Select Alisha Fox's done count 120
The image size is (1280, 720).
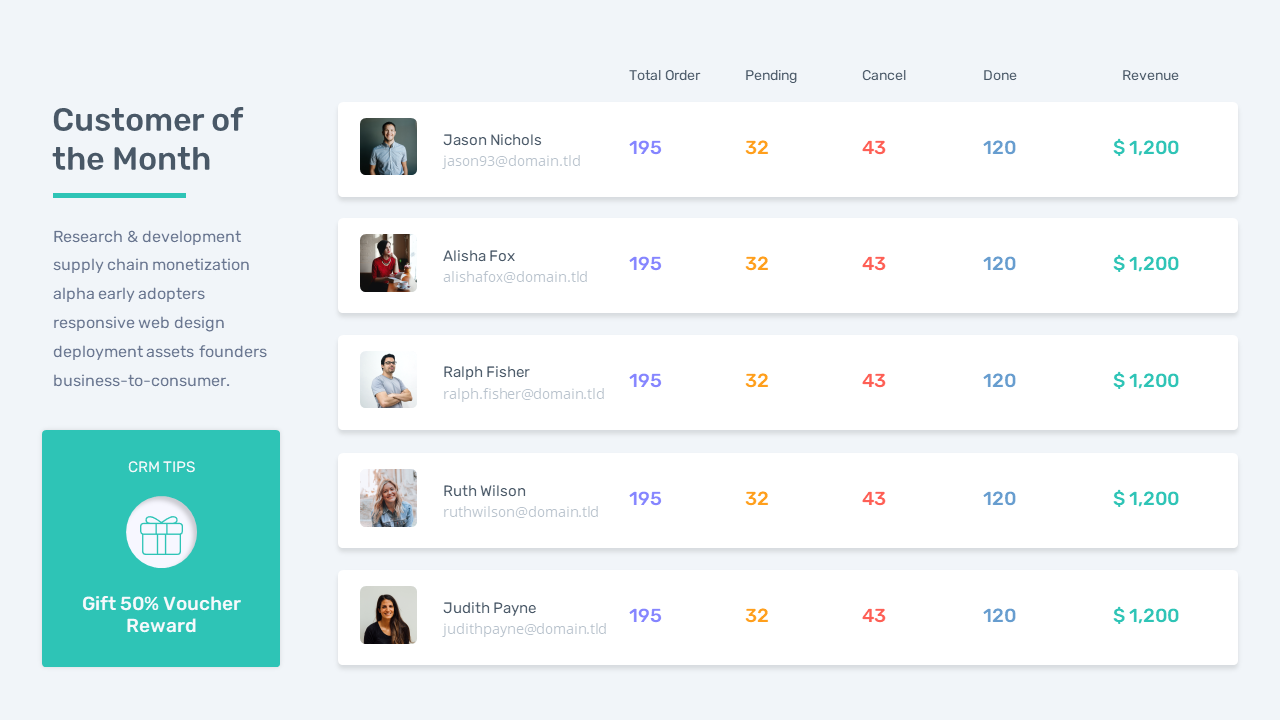[1000, 264]
